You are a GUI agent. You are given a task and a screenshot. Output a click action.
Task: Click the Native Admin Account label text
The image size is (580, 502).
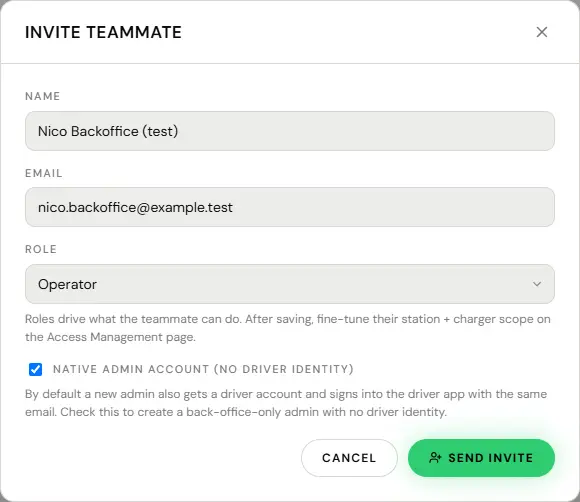click(203, 369)
